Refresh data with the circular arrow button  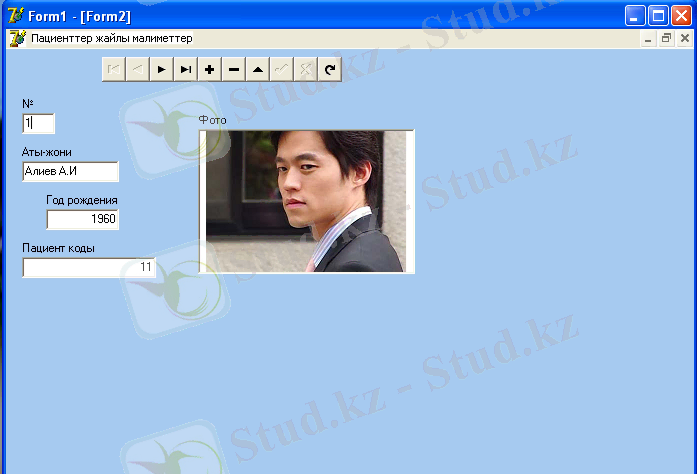point(330,69)
